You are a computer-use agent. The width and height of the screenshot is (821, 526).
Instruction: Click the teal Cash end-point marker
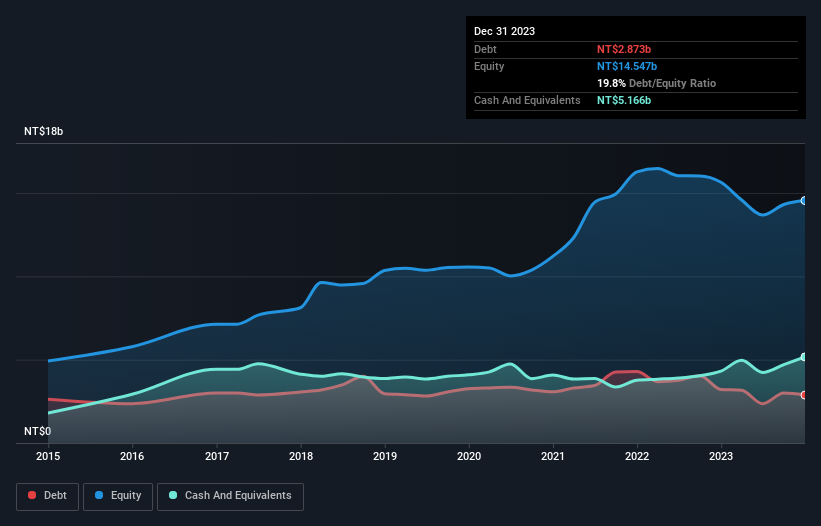[804, 357]
